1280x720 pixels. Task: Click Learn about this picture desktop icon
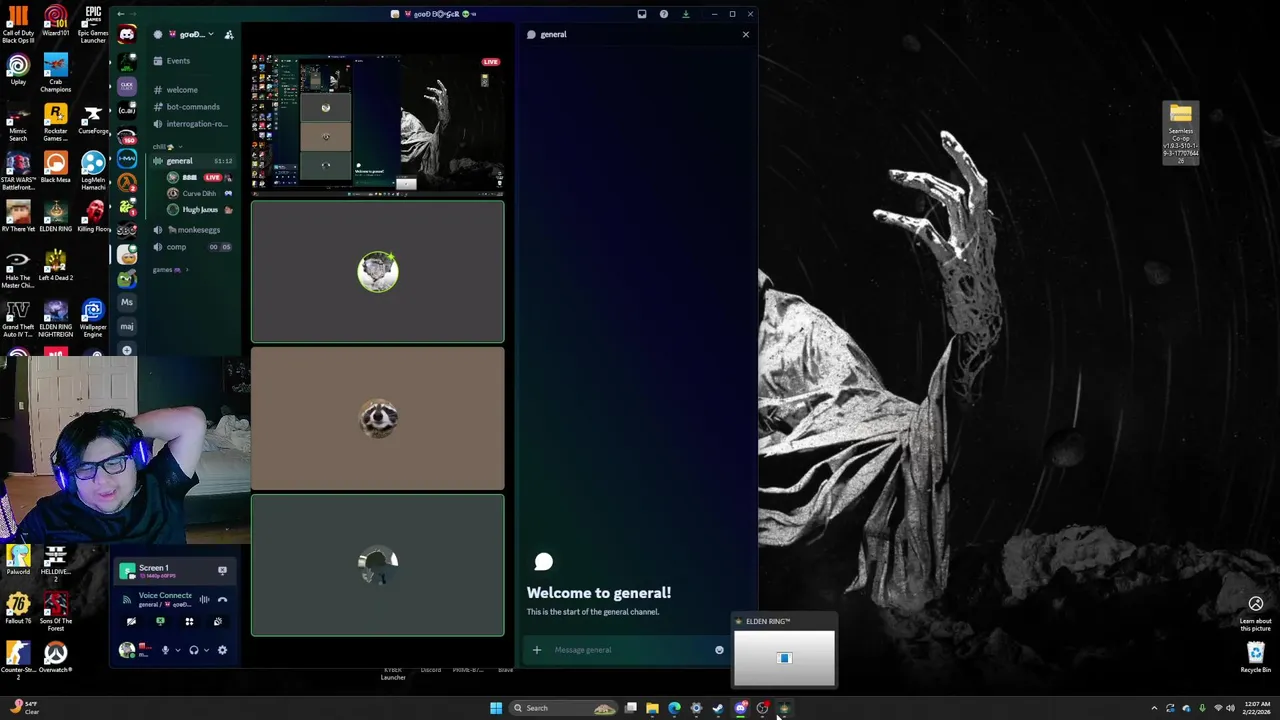1256,613
